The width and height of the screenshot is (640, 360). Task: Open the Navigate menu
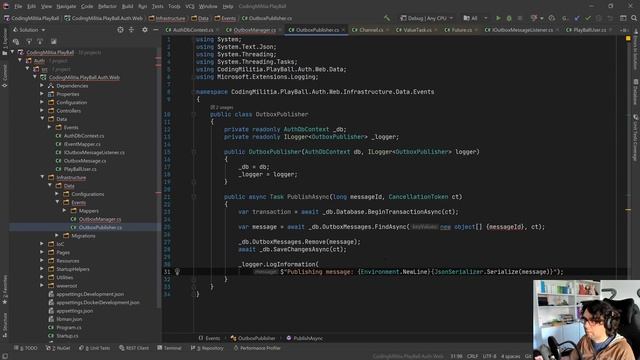(66, 6)
